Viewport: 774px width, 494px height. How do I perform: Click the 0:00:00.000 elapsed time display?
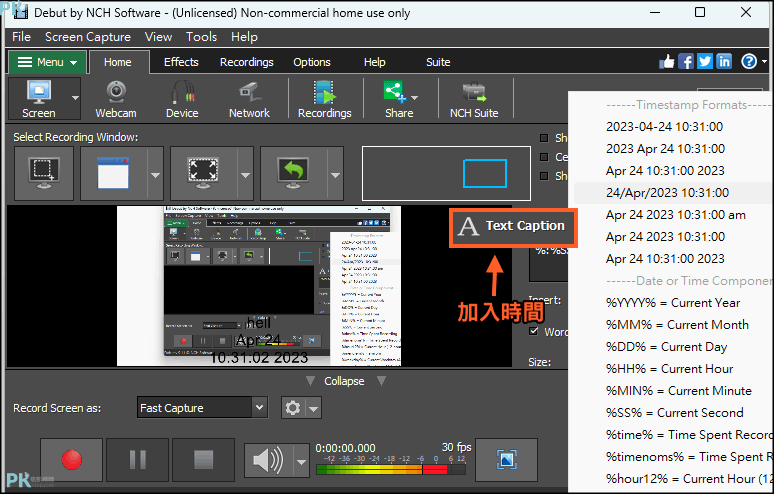pos(346,448)
